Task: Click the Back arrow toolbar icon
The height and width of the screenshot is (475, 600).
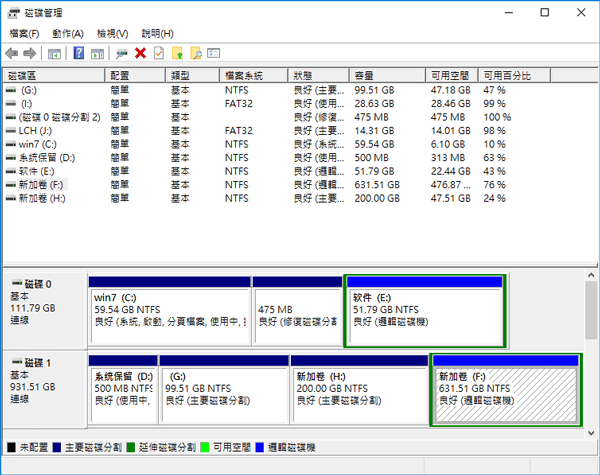Action: [12, 53]
